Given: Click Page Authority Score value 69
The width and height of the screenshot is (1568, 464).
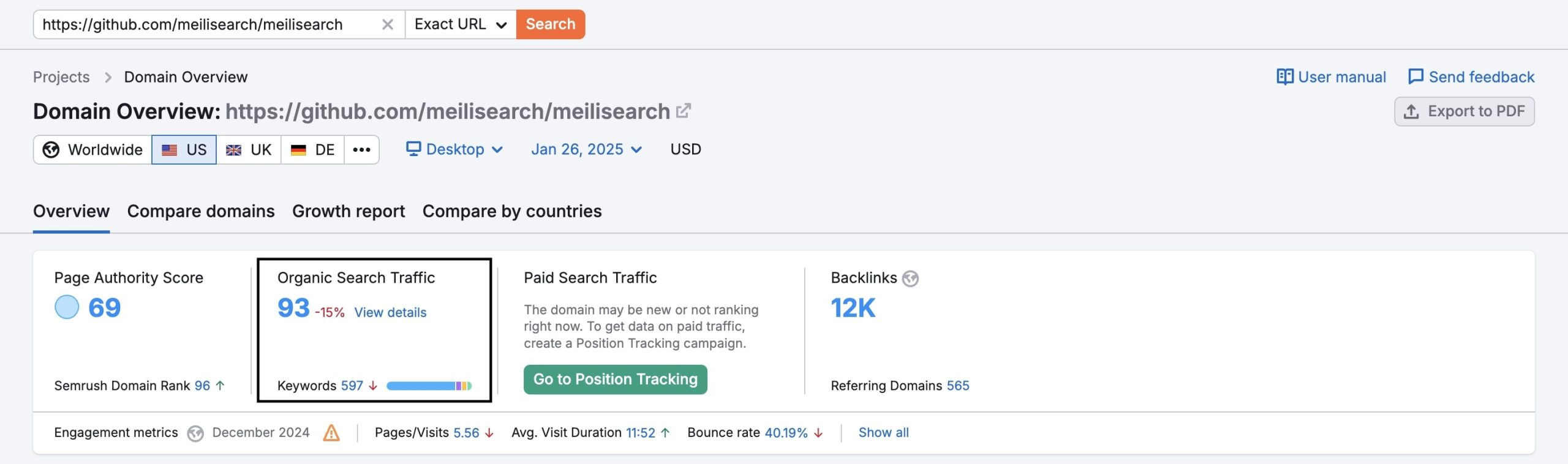Looking at the screenshot, I should tap(105, 307).
